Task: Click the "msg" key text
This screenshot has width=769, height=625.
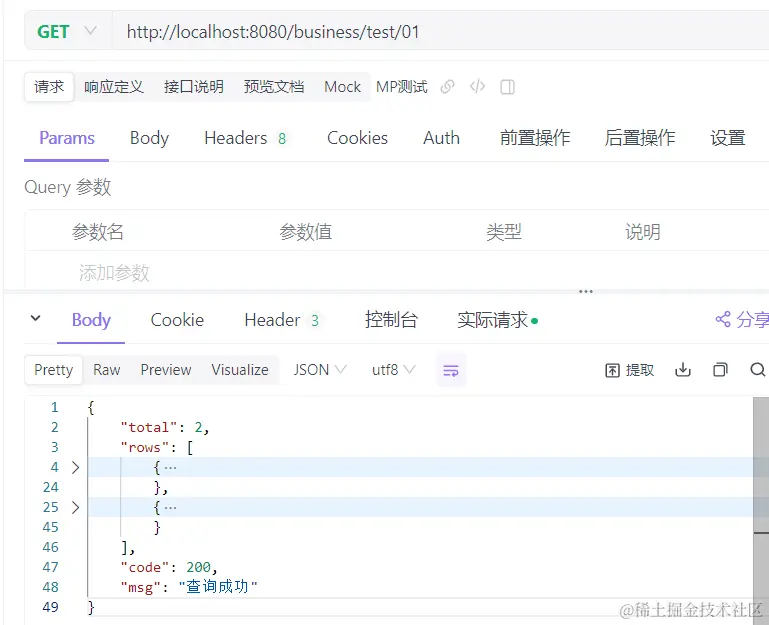Action: click(141, 587)
